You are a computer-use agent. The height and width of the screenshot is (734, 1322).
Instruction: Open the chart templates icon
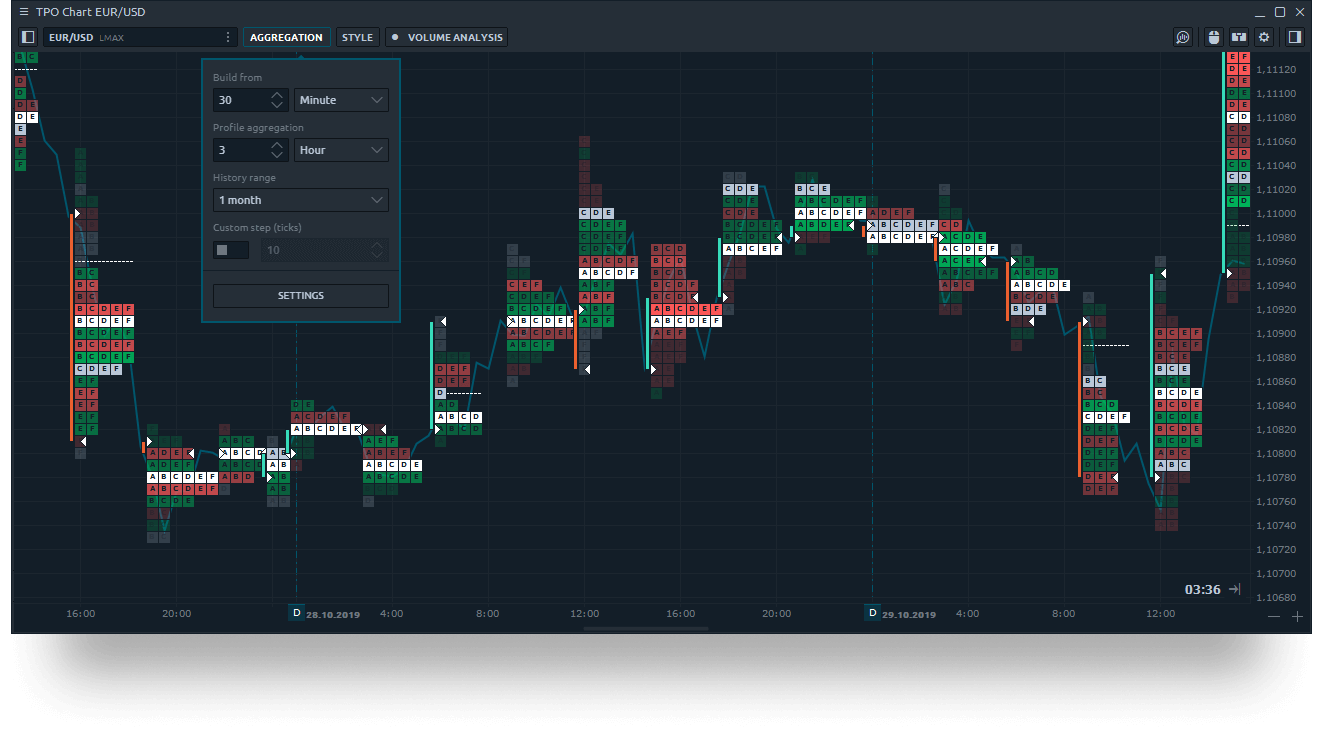coord(1239,37)
